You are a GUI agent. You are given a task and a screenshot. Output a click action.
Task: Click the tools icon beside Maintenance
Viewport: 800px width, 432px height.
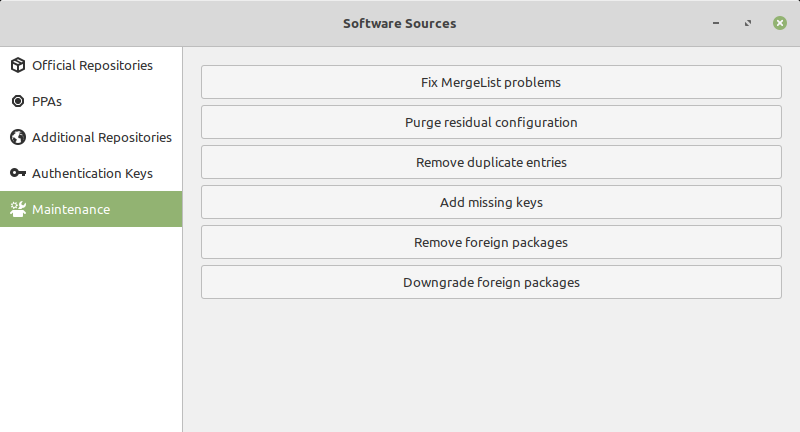point(17,209)
